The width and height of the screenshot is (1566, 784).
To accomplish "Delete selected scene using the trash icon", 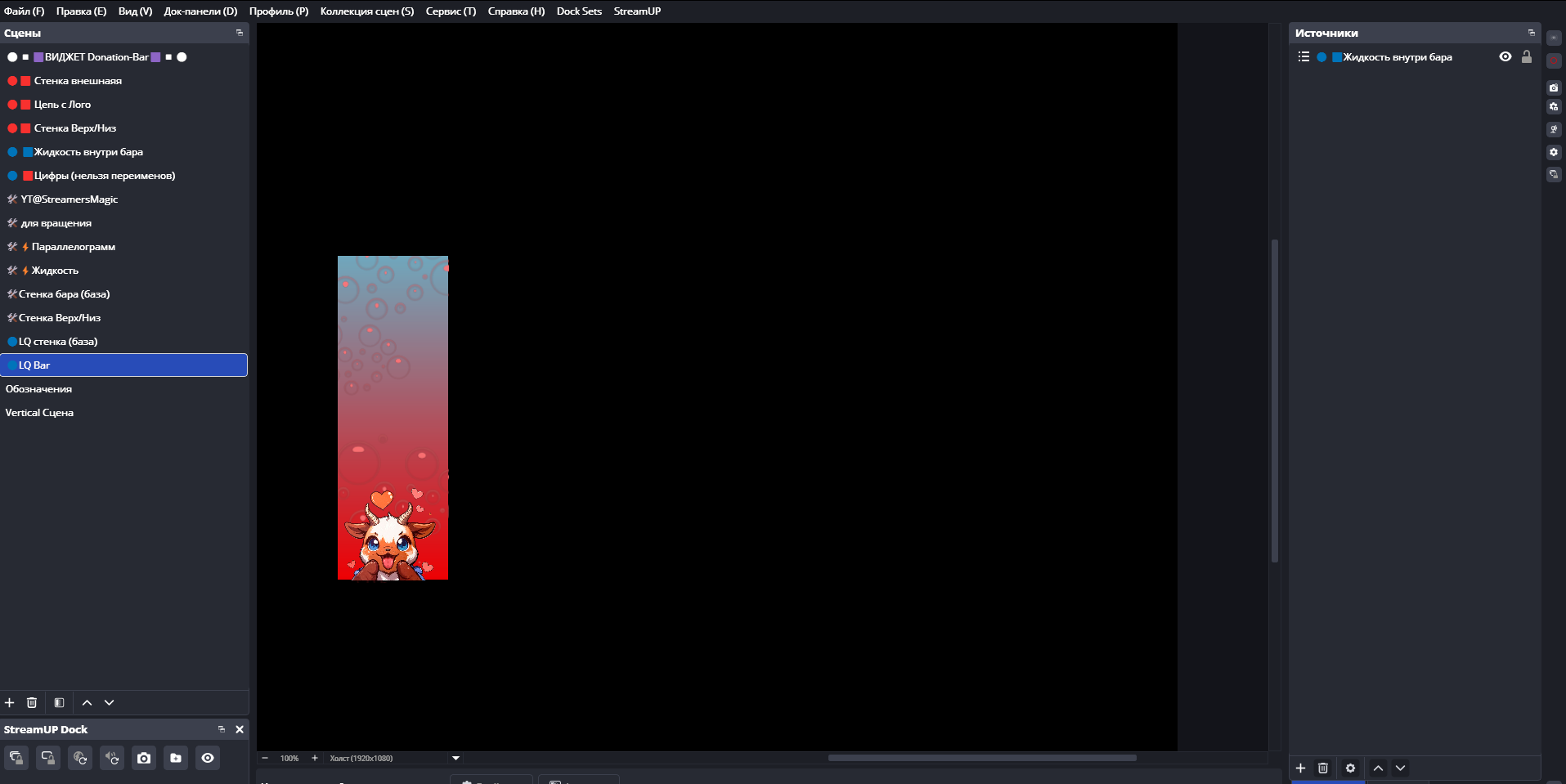I will point(32,702).
